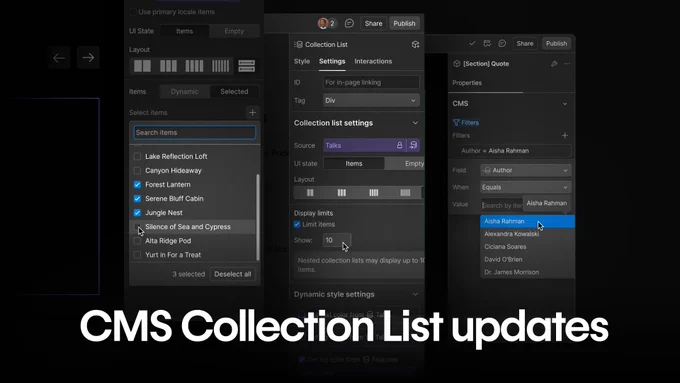Choose three-column layout in Collection List settings
Image resolution: width=680 pixels, height=383 pixels.
coord(342,193)
